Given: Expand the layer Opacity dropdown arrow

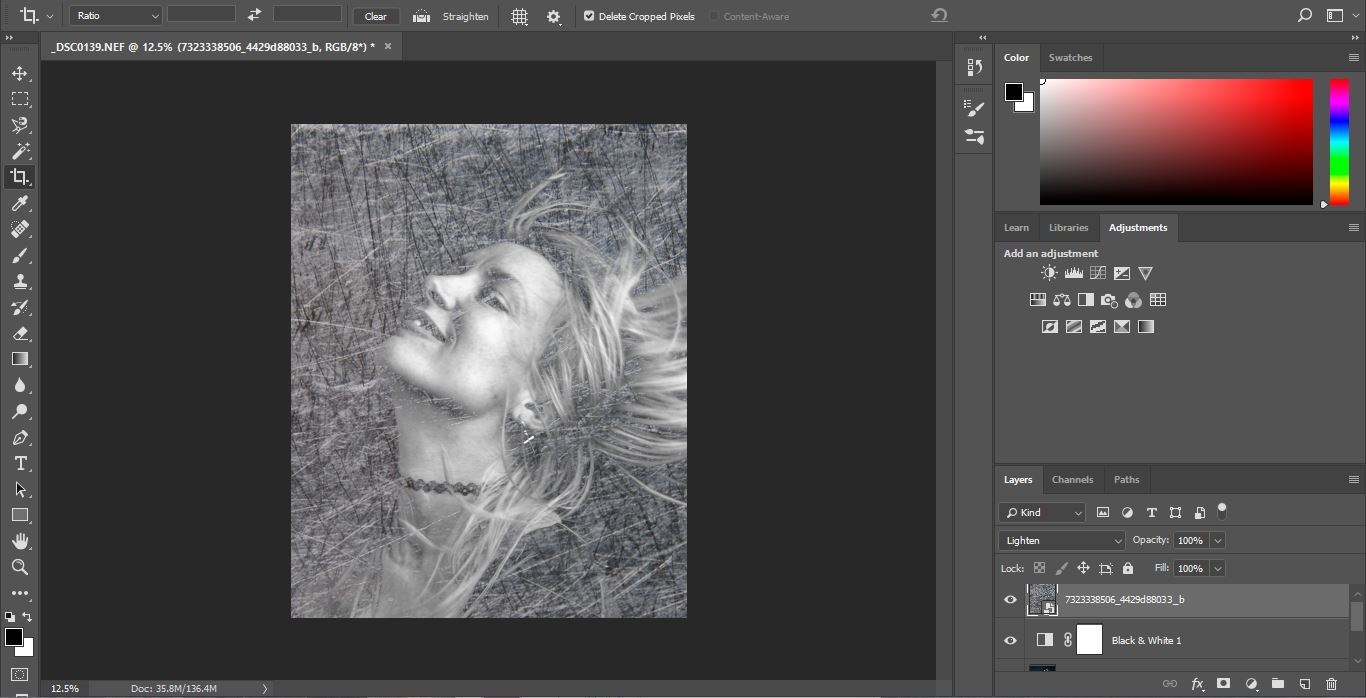Looking at the screenshot, I should [1217, 540].
